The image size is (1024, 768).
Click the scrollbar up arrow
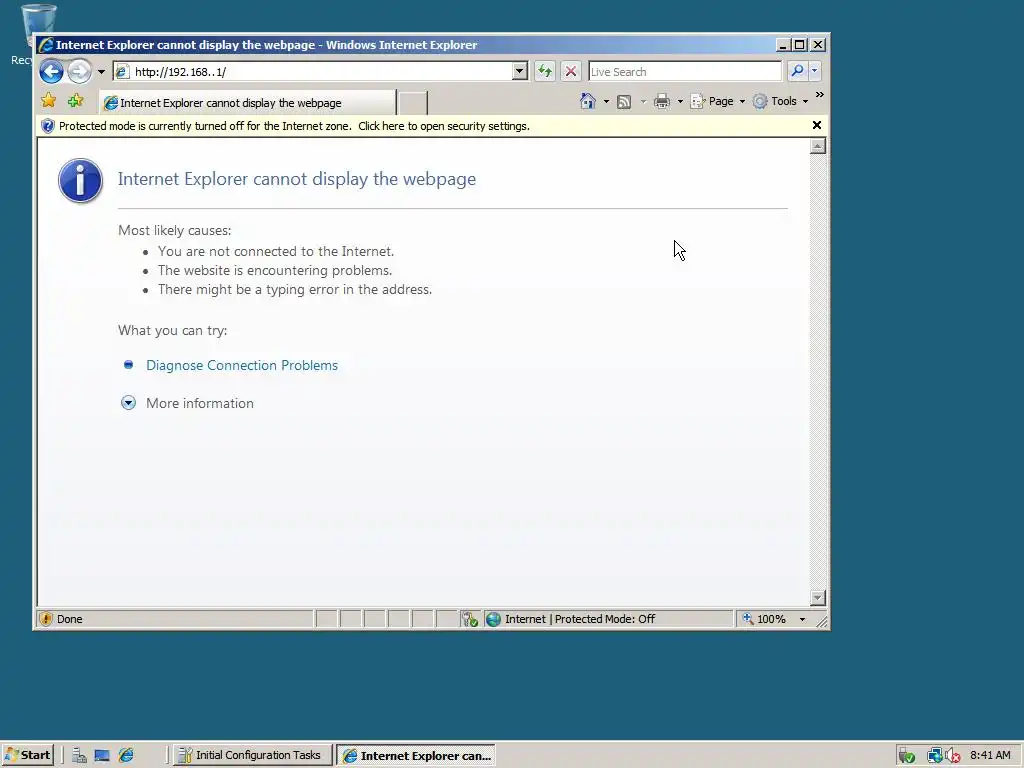tap(818, 146)
